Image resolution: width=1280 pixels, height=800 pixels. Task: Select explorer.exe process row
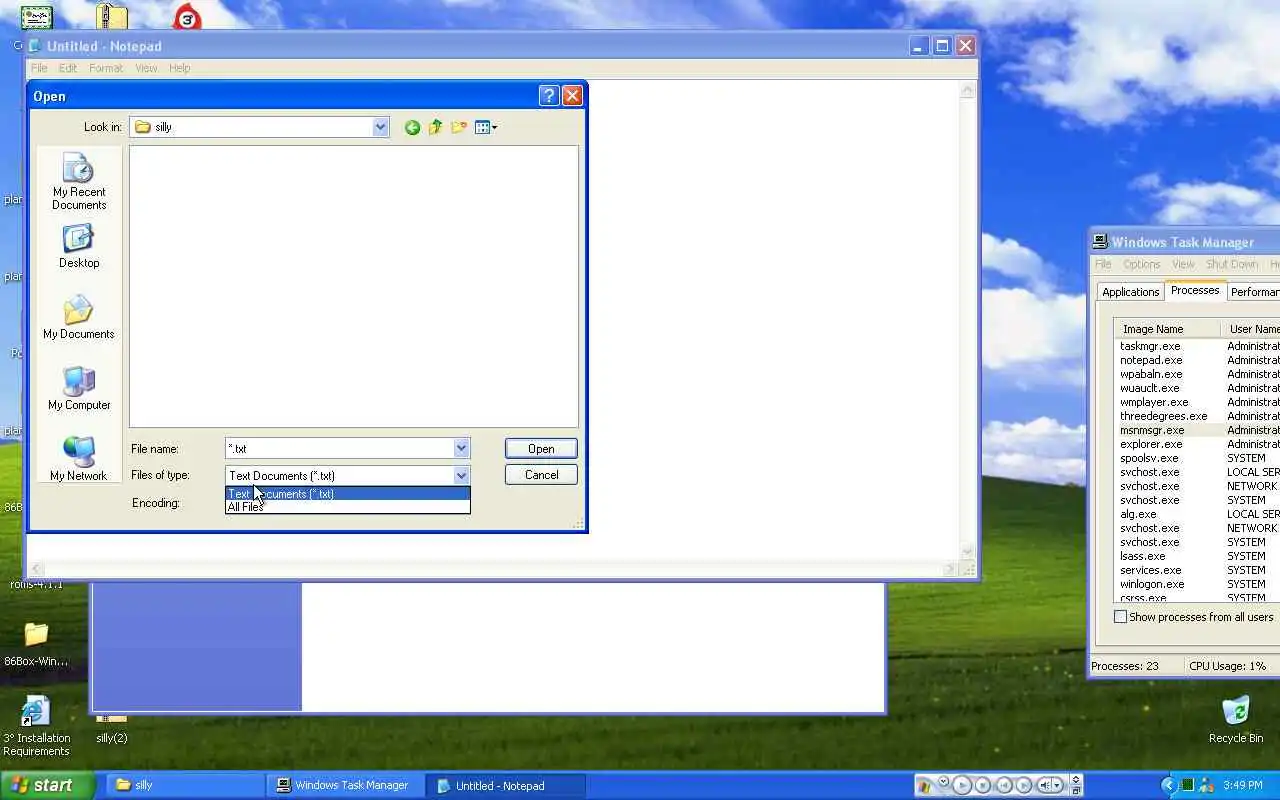click(1197, 444)
